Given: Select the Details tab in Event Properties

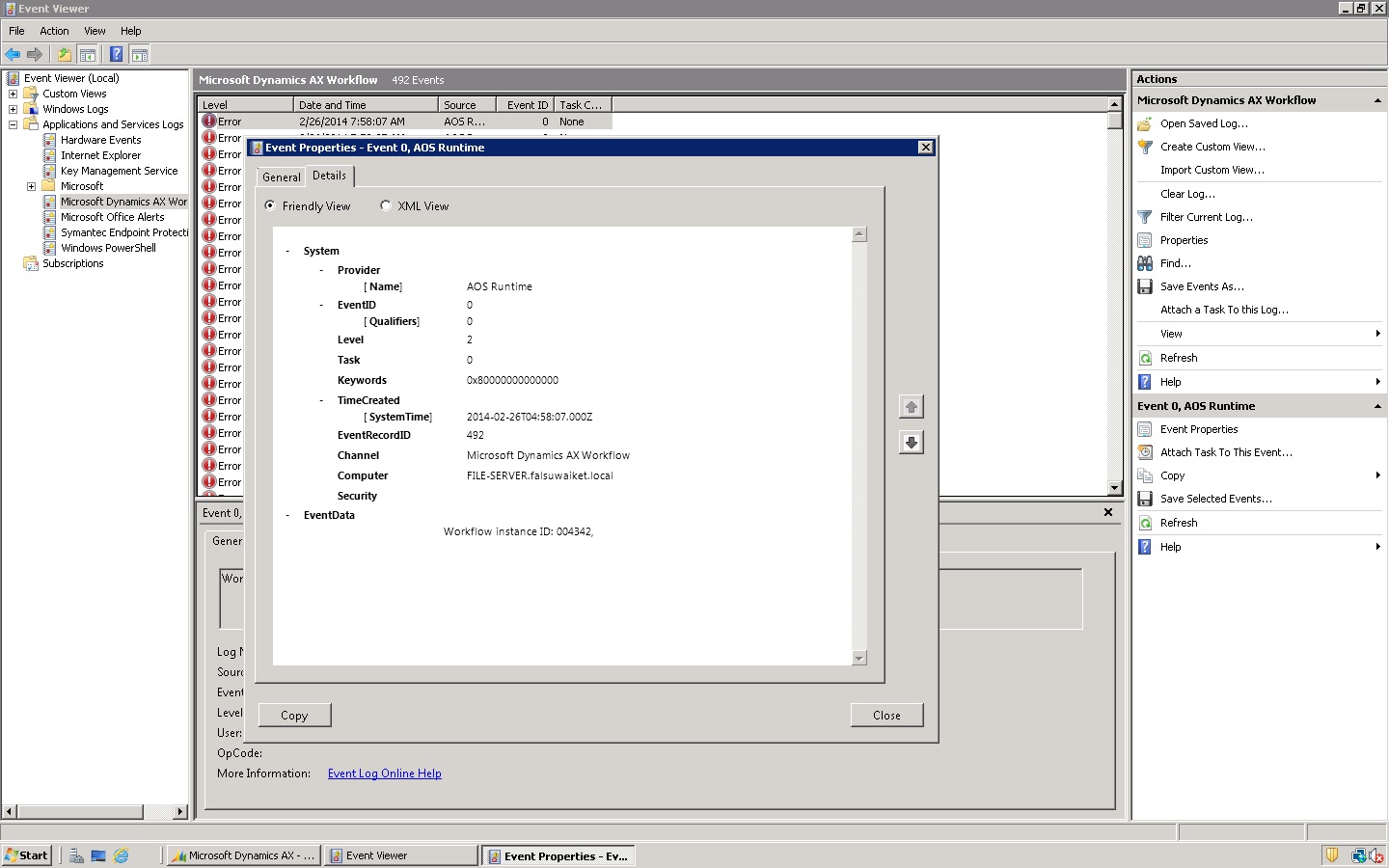Looking at the screenshot, I should [x=329, y=176].
